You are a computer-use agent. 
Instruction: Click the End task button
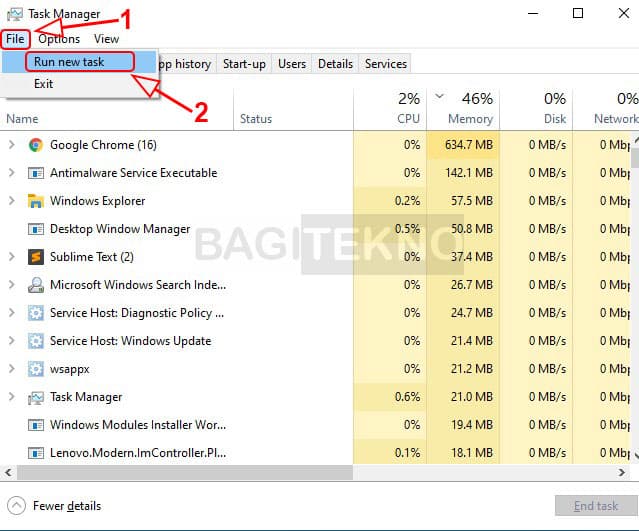point(596,506)
